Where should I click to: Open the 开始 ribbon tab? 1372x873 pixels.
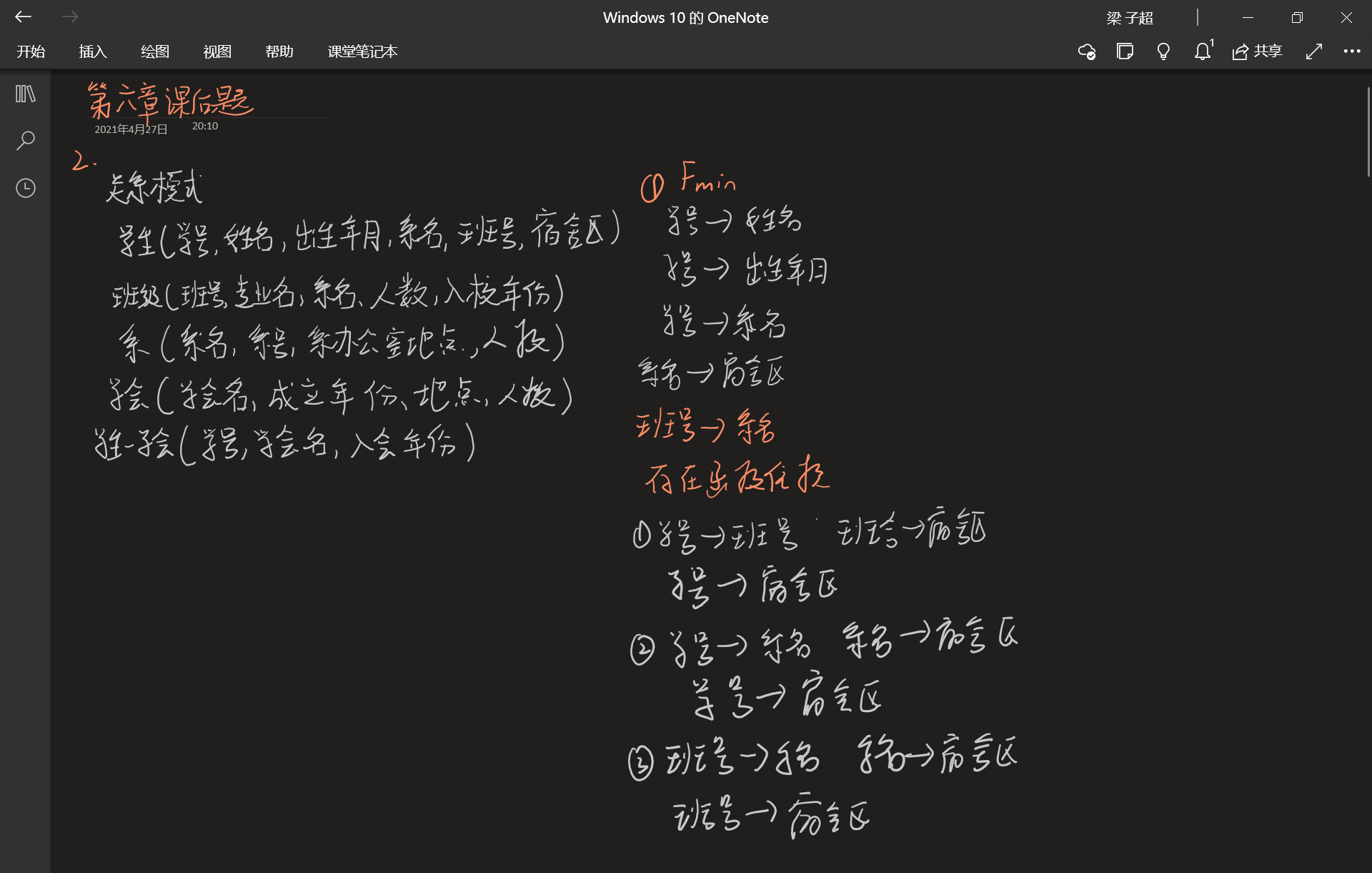(31, 51)
